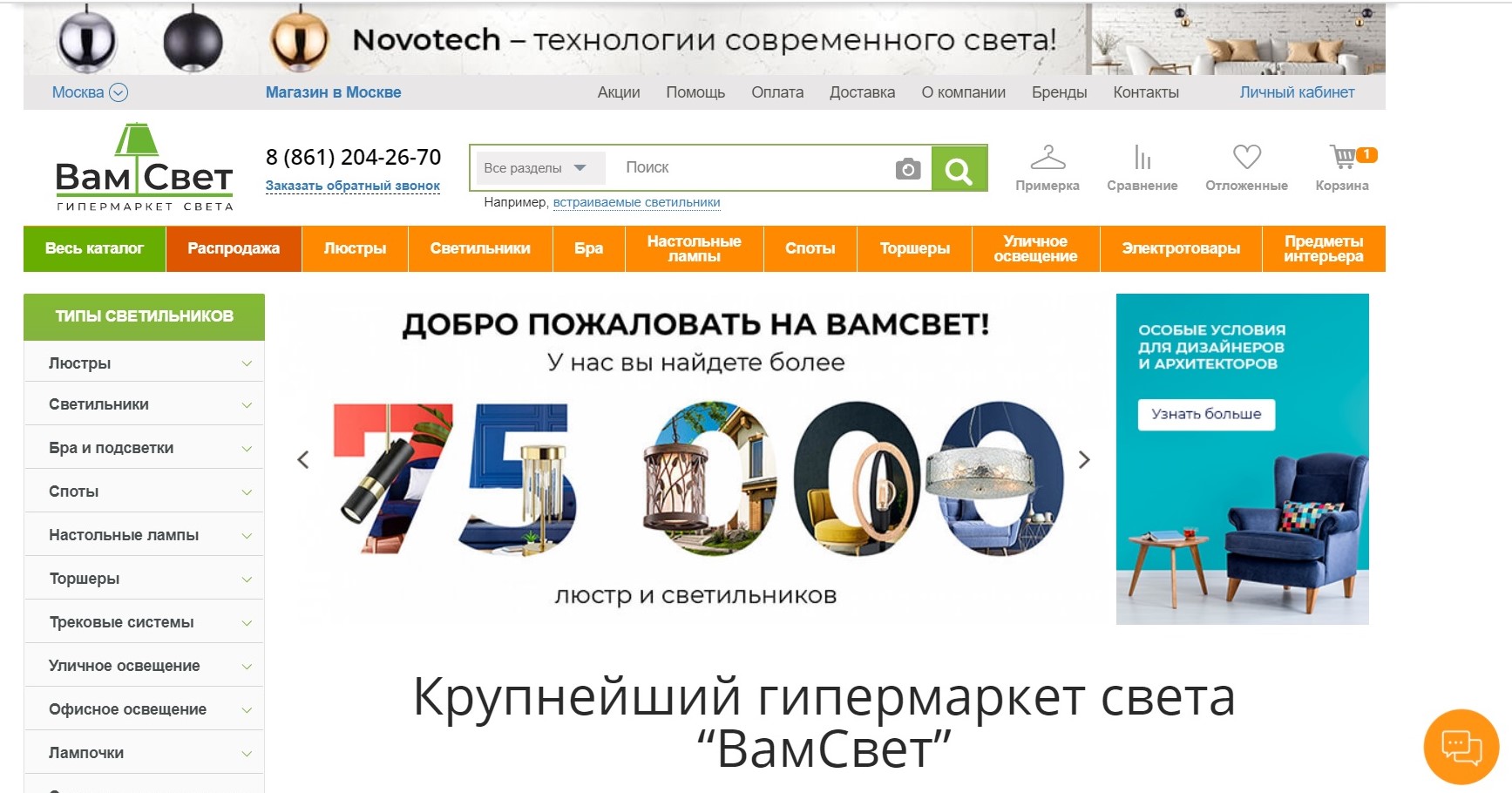Click the phone number 8 (861) 204-26-70

(x=353, y=157)
